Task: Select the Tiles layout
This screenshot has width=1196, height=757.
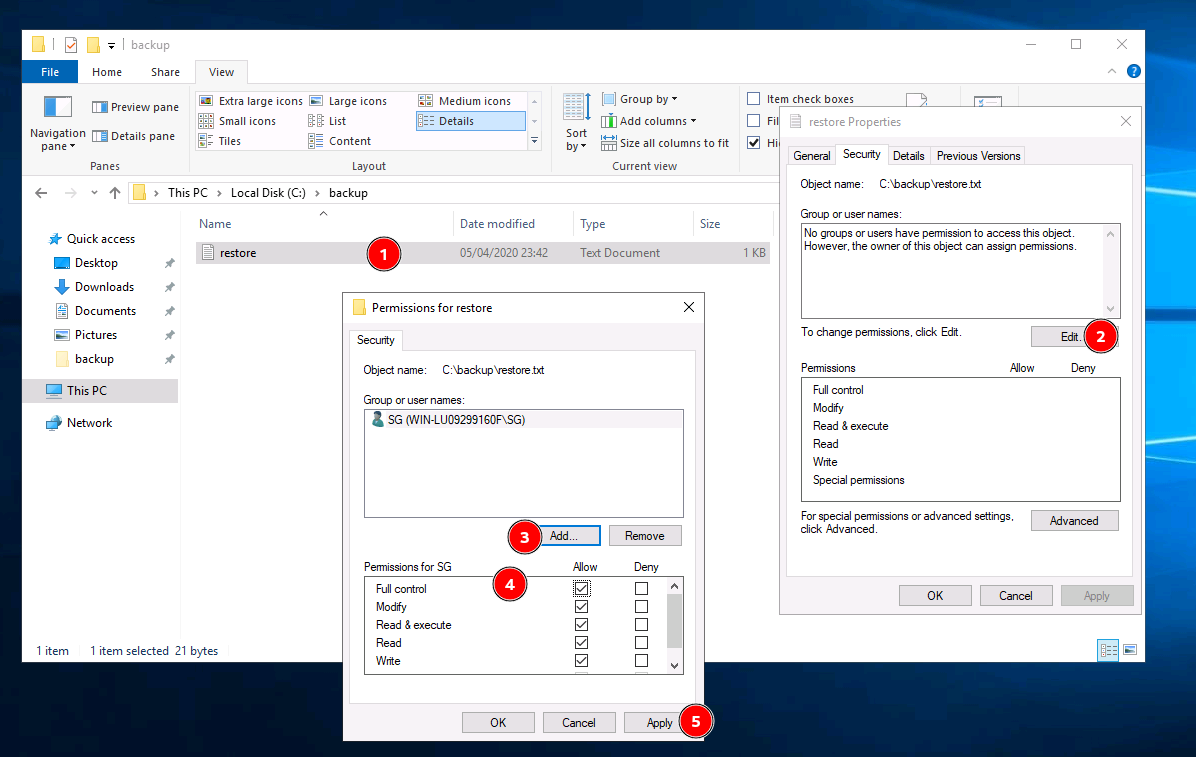Action: click(220, 140)
